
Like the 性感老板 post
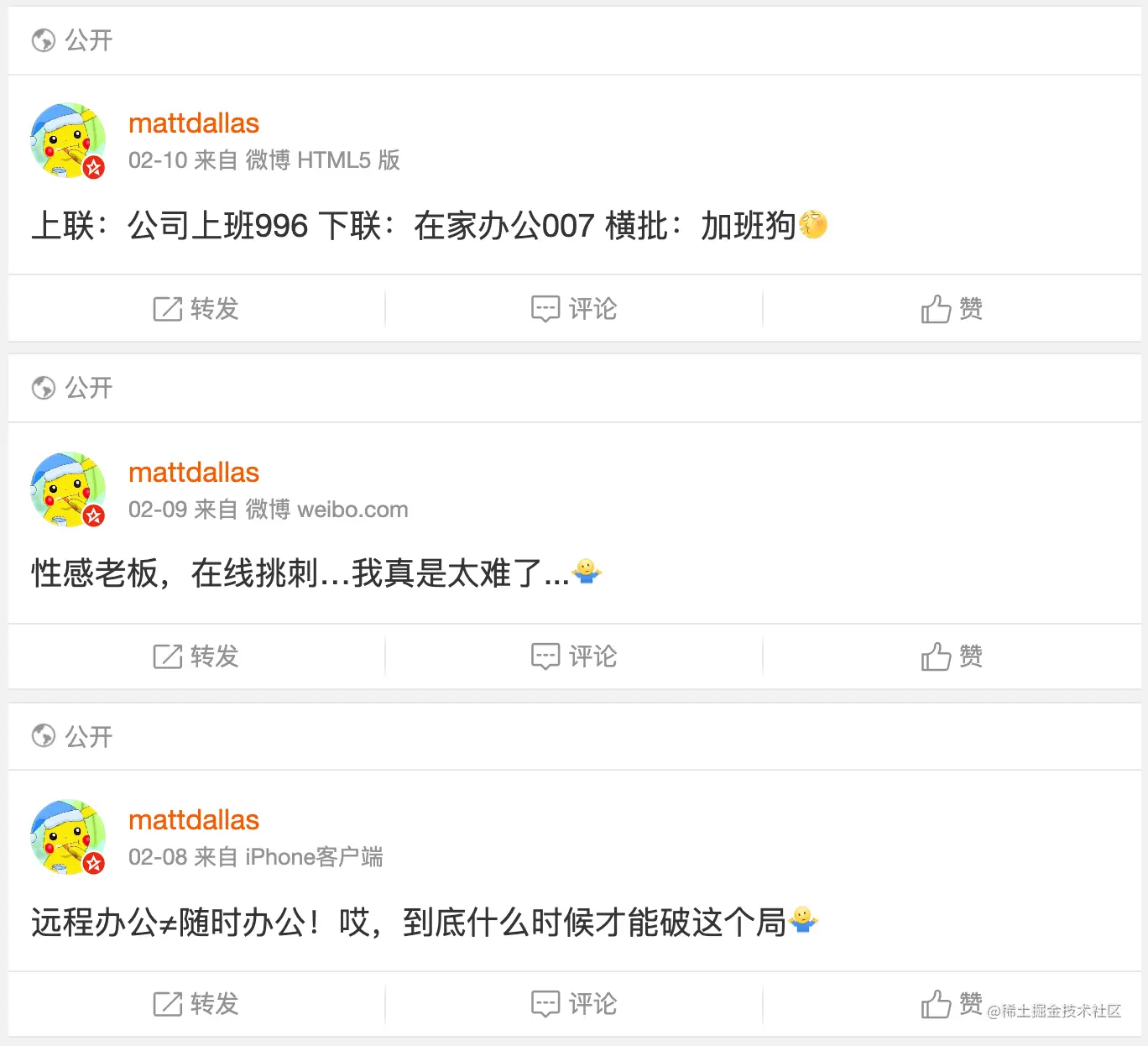(952, 656)
